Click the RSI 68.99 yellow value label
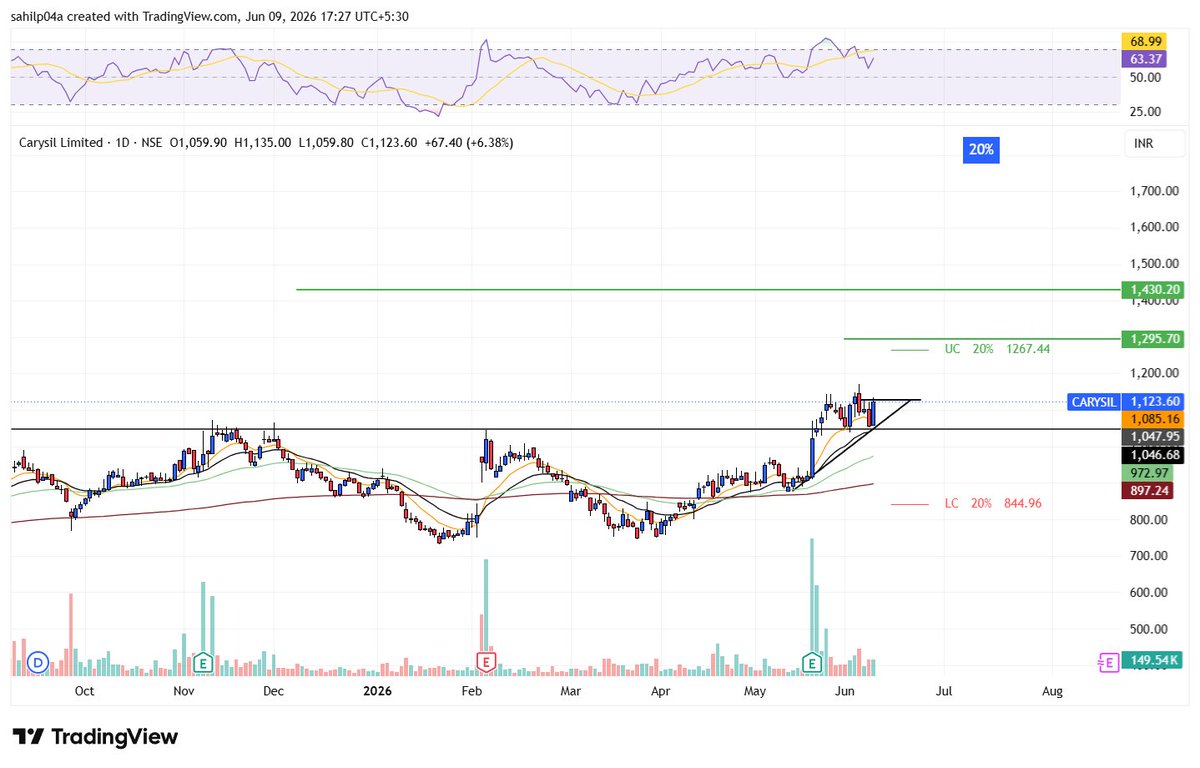The image size is (1200, 768). [1144, 41]
